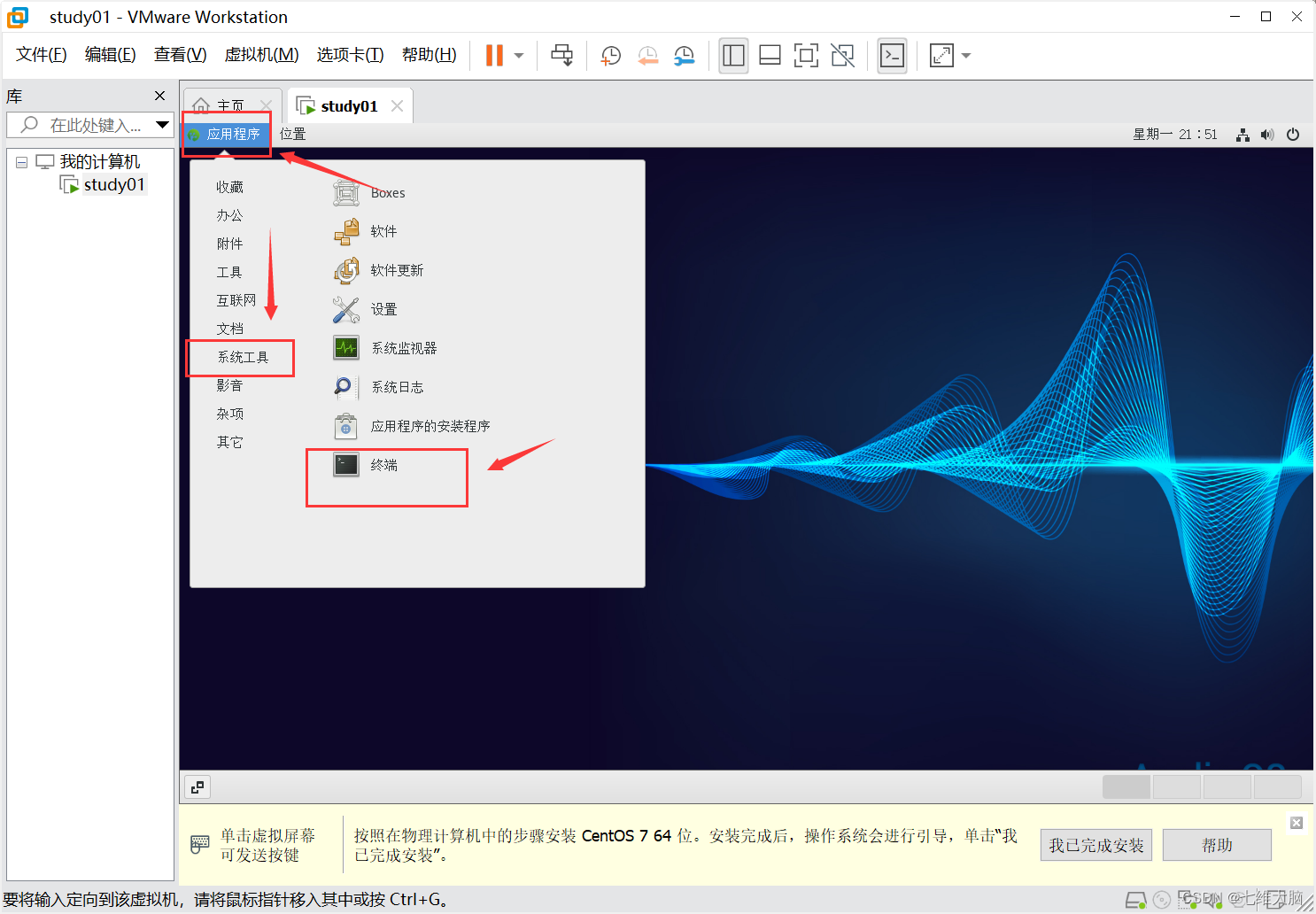Revert to the previous snapshot
Image resolution: width=1316 pixels, height=914 pixels.
point(647,56)
